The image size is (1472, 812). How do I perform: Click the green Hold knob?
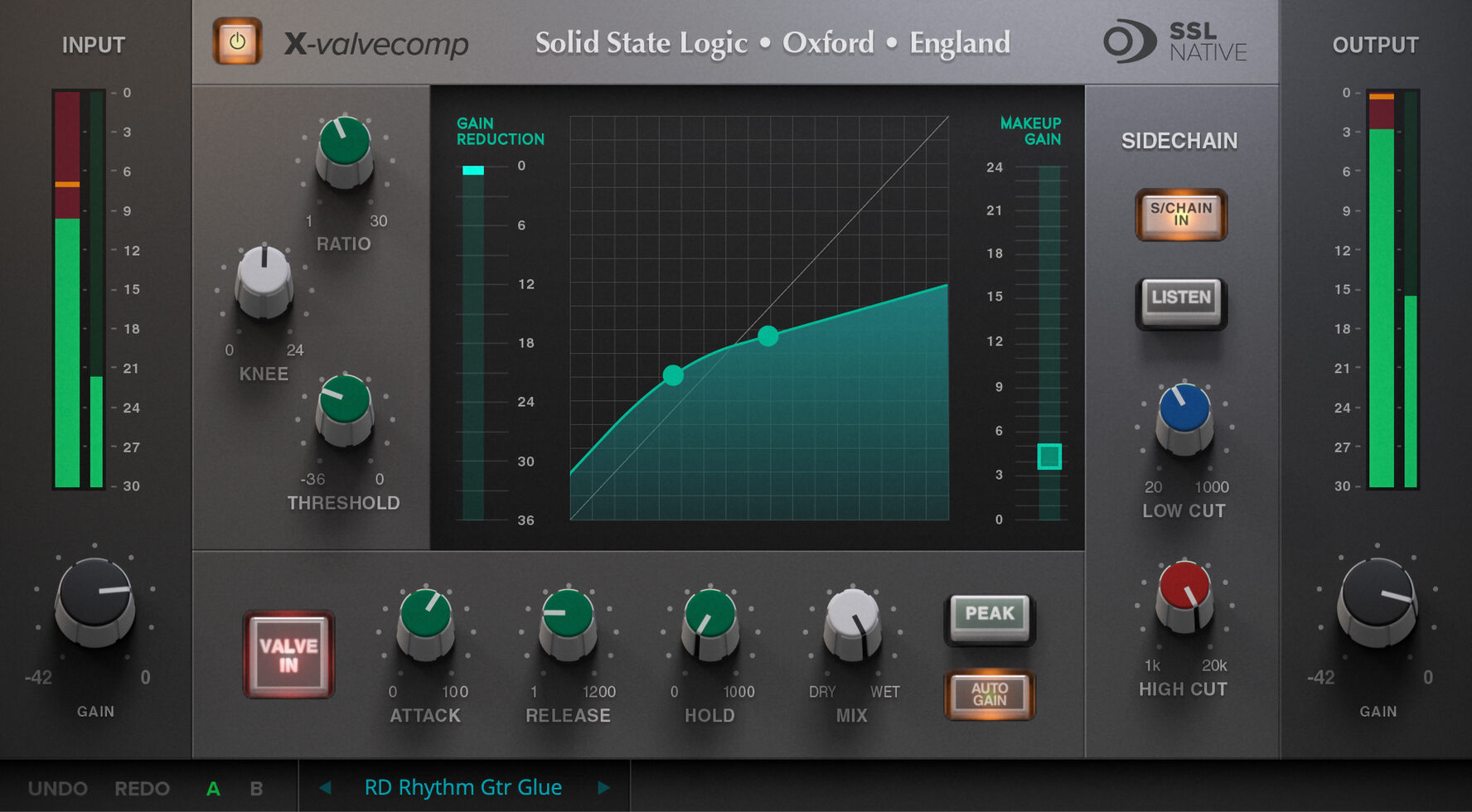point(709,624)
